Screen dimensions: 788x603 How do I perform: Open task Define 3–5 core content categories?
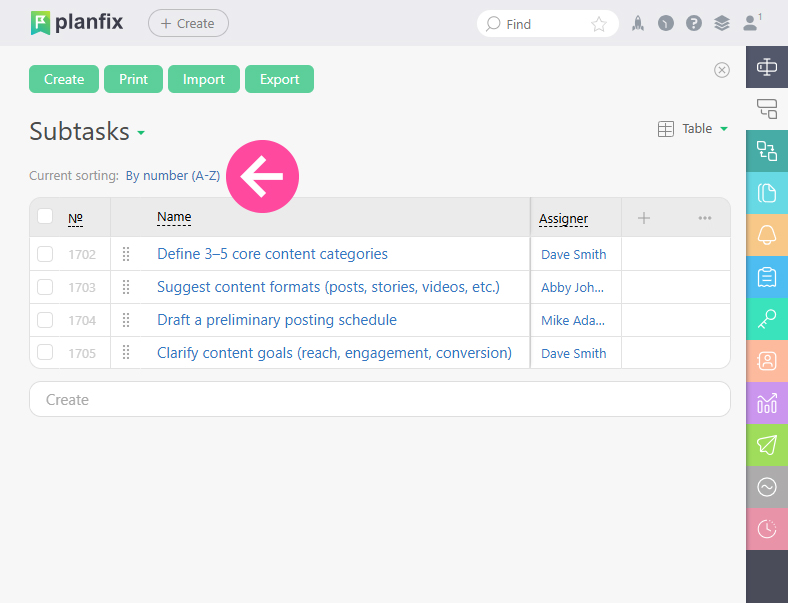pyautogui.click(x=272, y=254)
